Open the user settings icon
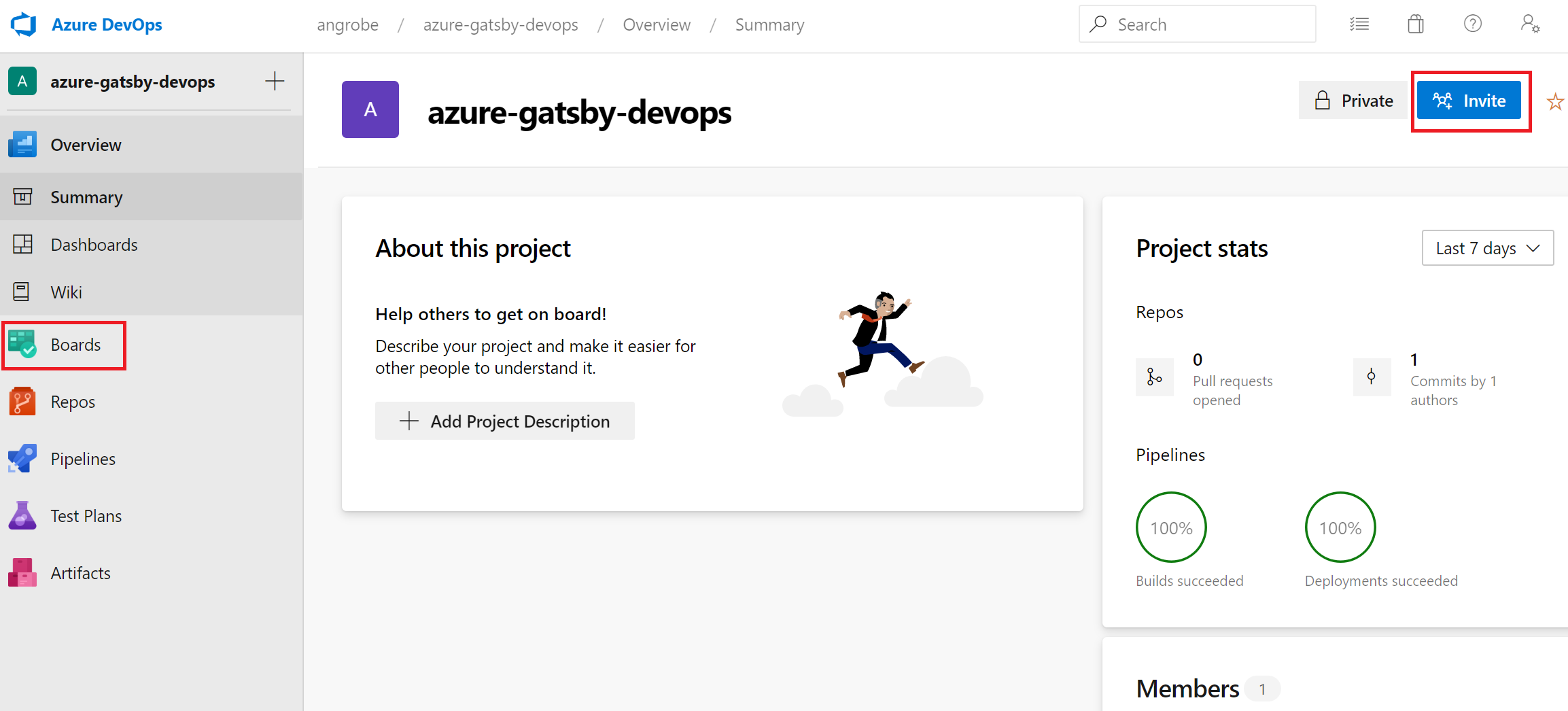The height and width of the screenshot is (711, 1568). pos(1529,24)
